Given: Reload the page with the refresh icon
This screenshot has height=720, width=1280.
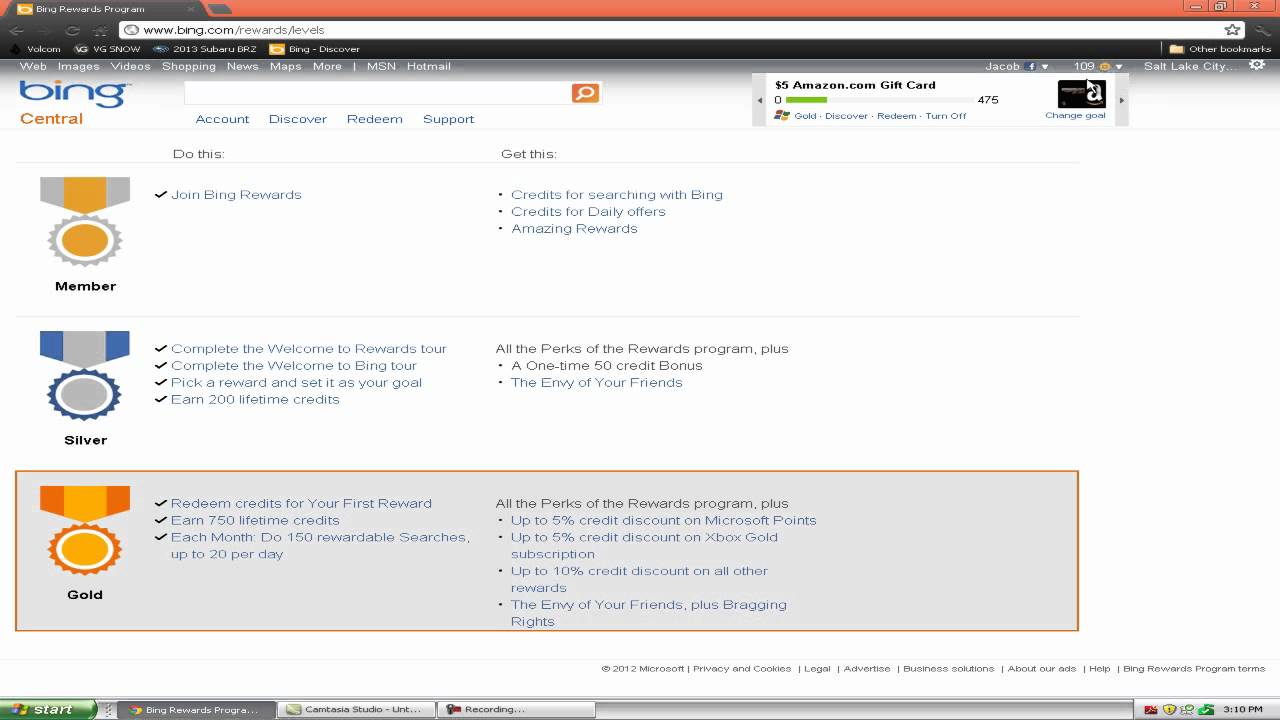Looking at the screenshot, I should (73, 30).
